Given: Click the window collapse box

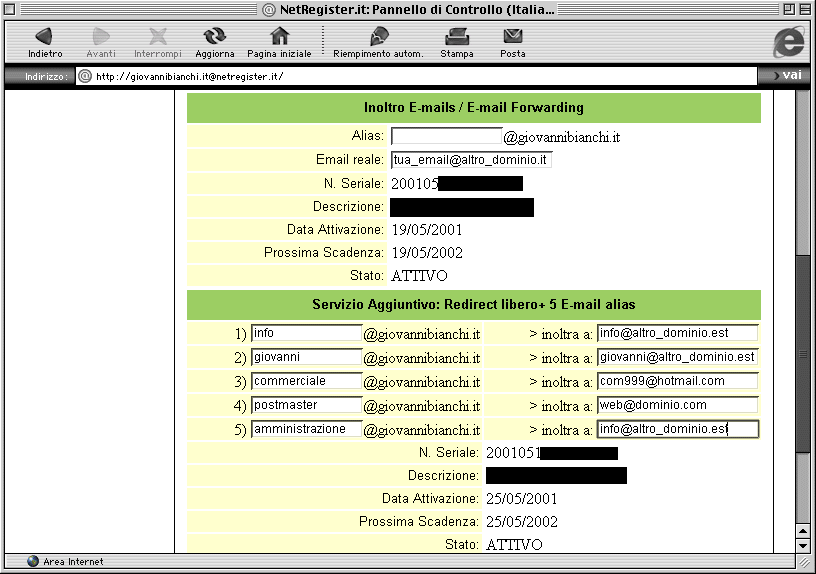Looking at the screenshot, I should pos(804,9).
